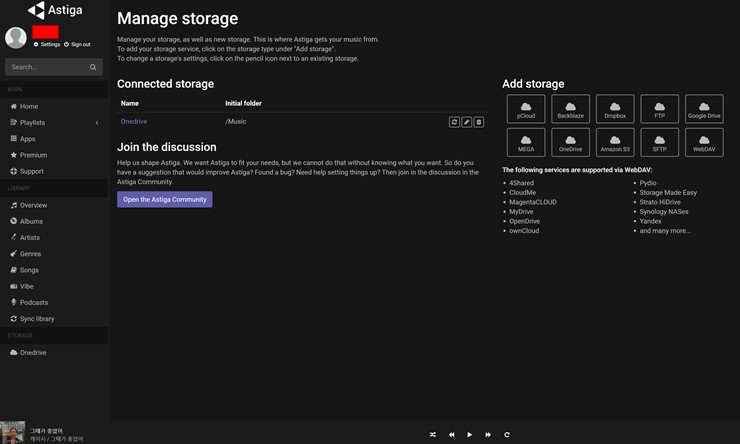Click Sign out link

(77, 44)
